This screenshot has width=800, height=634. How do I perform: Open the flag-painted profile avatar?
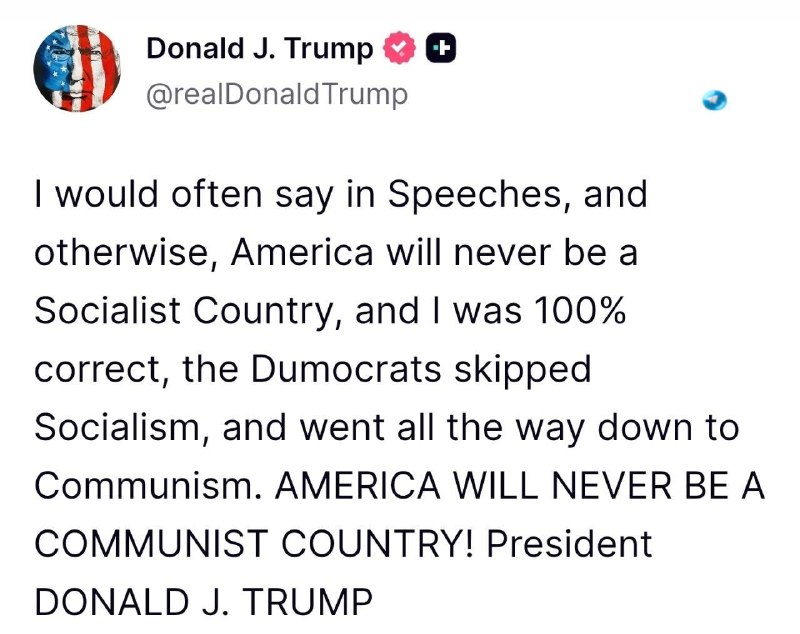(77, 68)
